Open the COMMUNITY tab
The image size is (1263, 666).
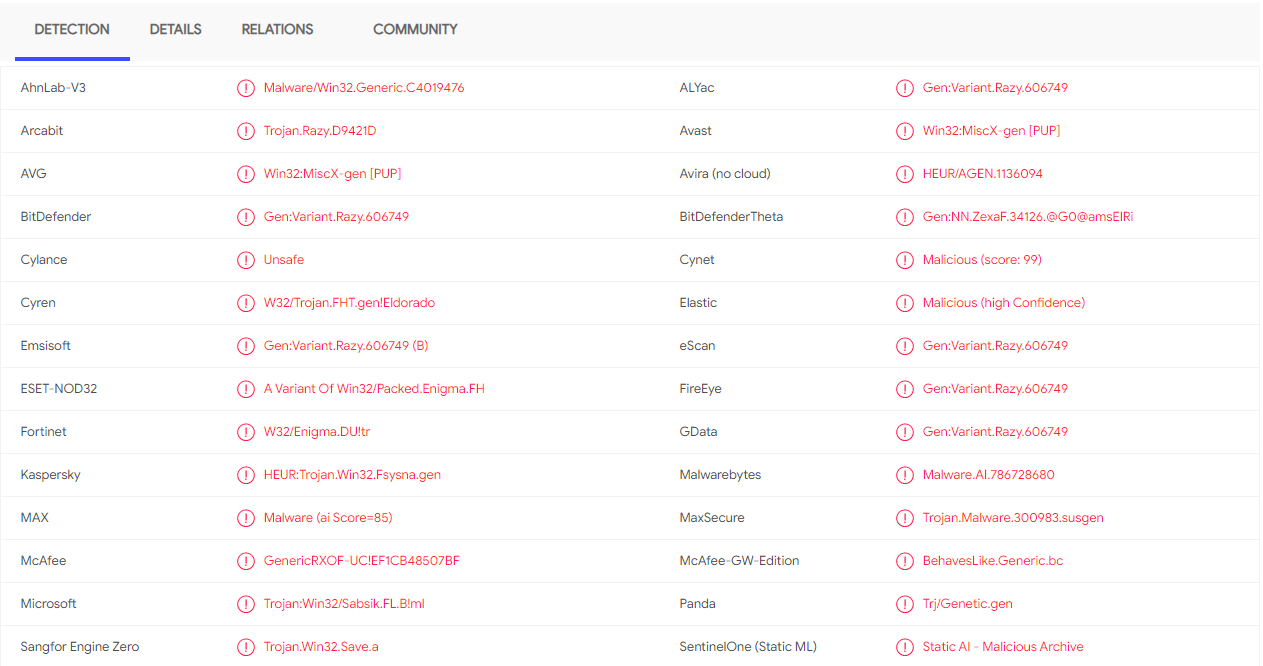[x=415, y=30]
